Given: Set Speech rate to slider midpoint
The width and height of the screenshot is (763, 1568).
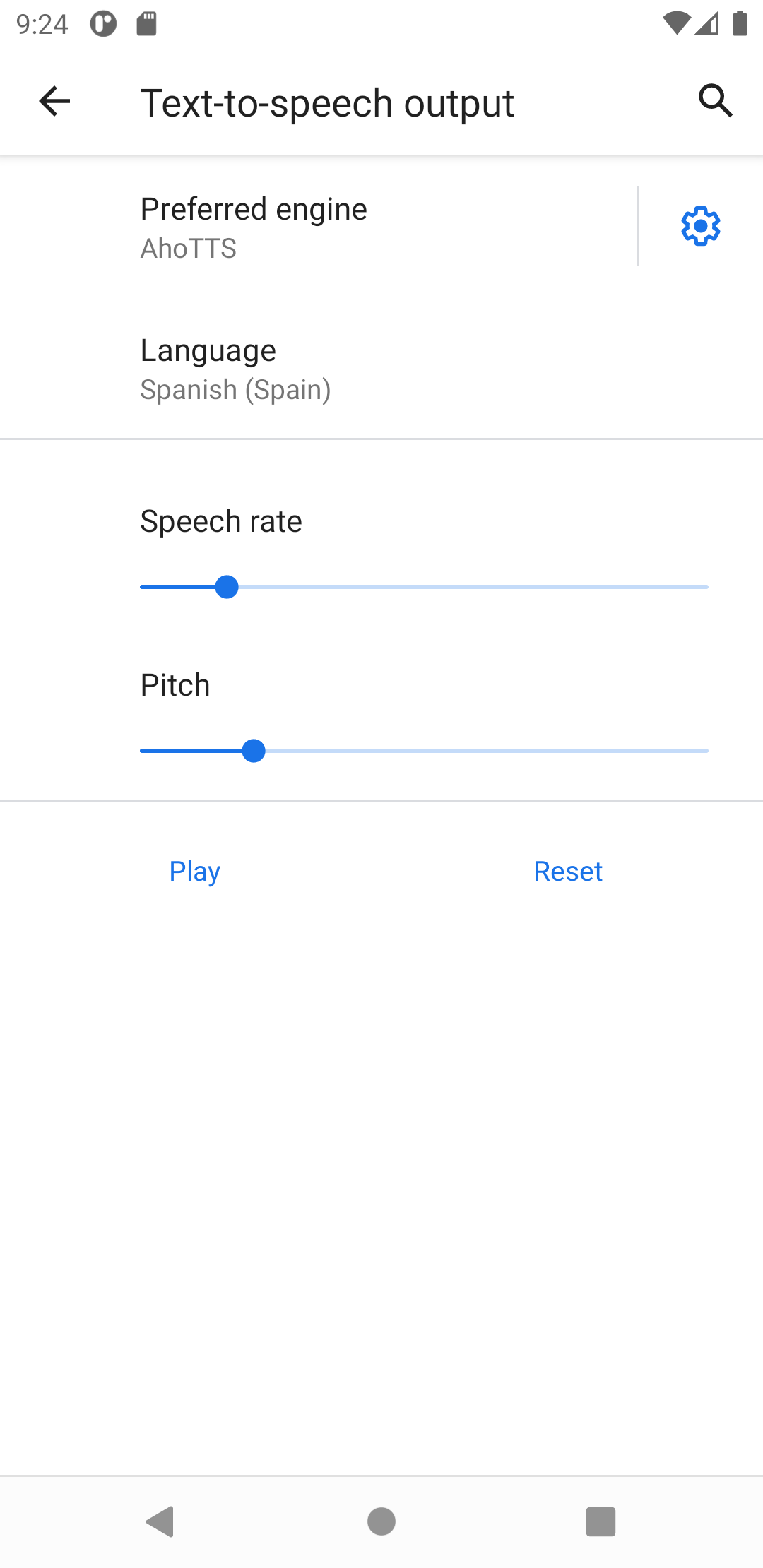Looking at the screenshot, I should pyautogui.click(x=424, y=587).
